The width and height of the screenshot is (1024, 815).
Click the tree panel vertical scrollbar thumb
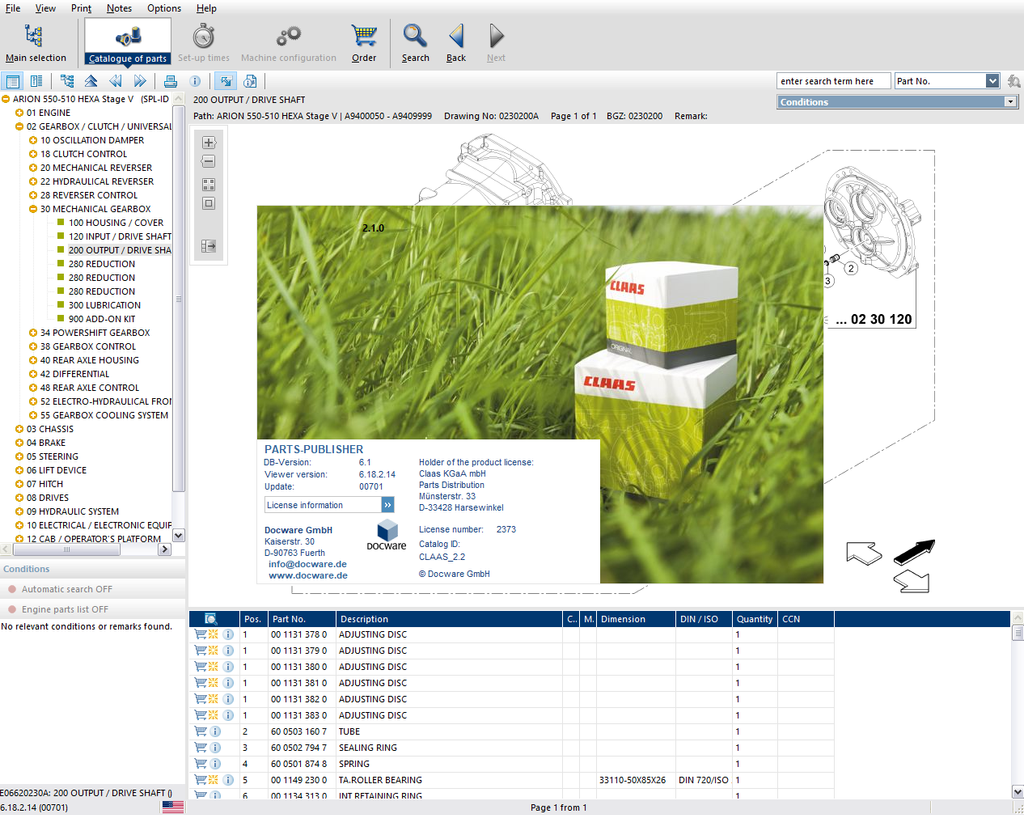pyautogui.click(x=178, y=297)
